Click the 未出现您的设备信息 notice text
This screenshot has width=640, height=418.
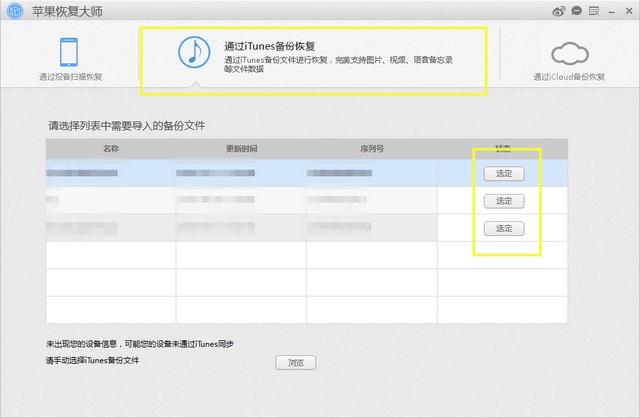[x=139, y=344]
